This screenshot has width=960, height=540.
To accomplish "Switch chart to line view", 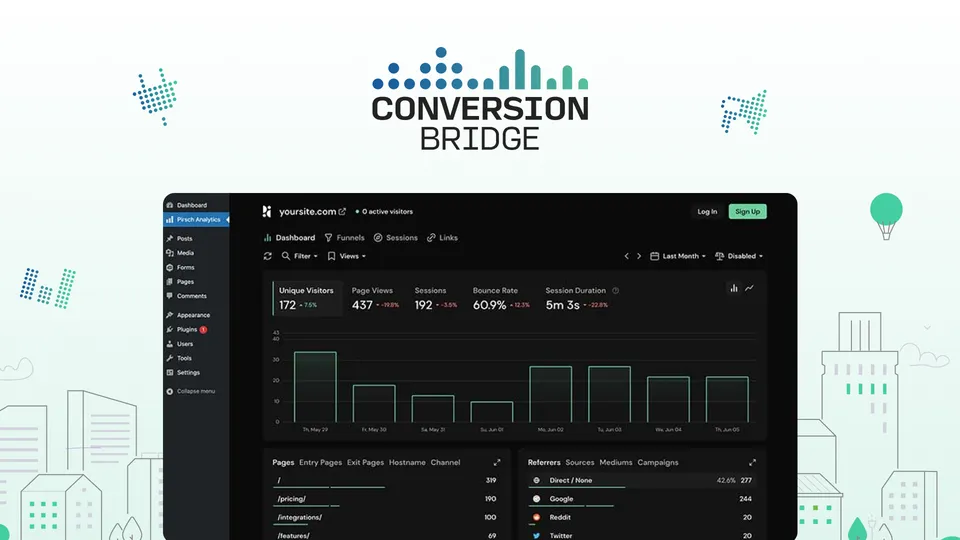I will click(x=749, y=288).
